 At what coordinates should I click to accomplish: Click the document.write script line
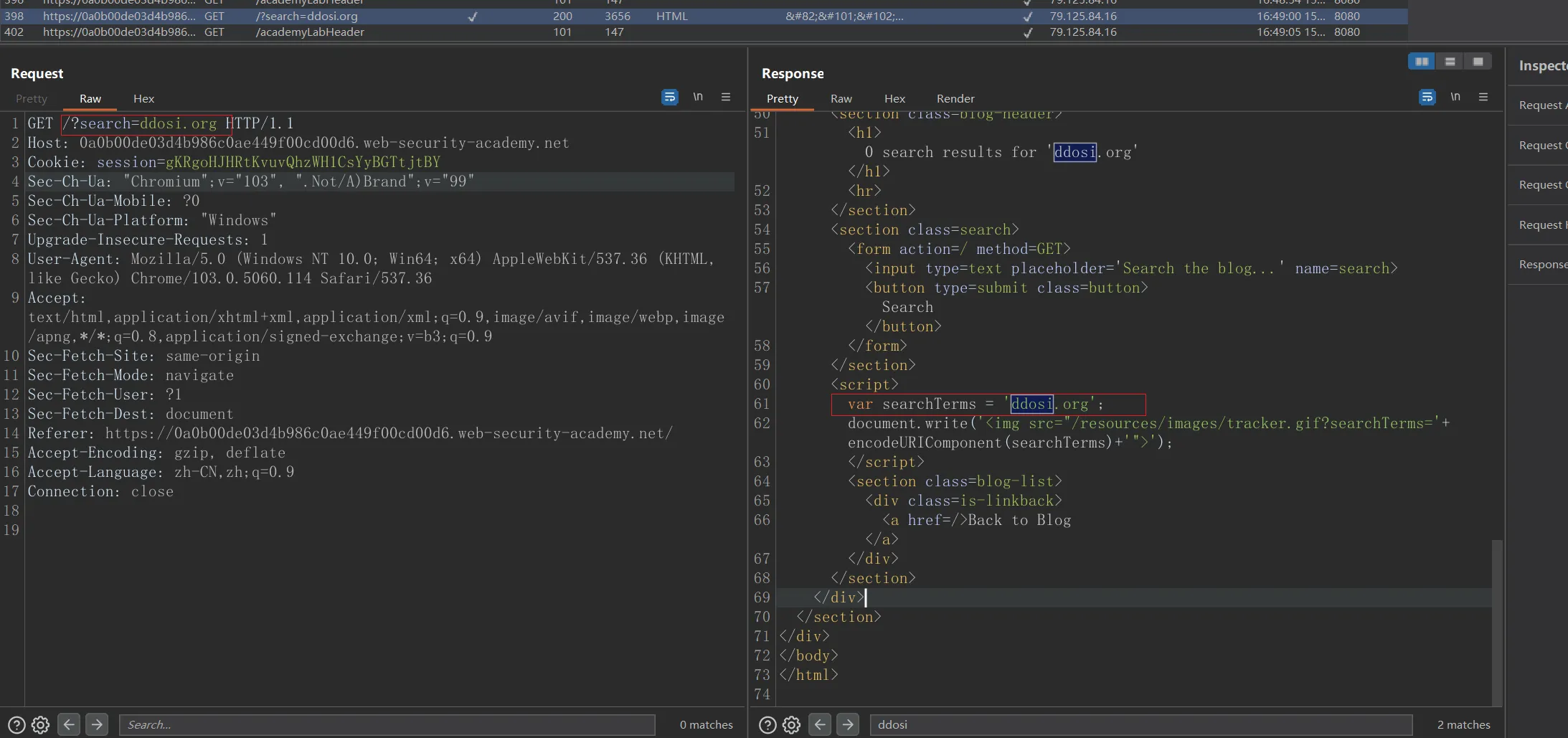coord(1148,432)
